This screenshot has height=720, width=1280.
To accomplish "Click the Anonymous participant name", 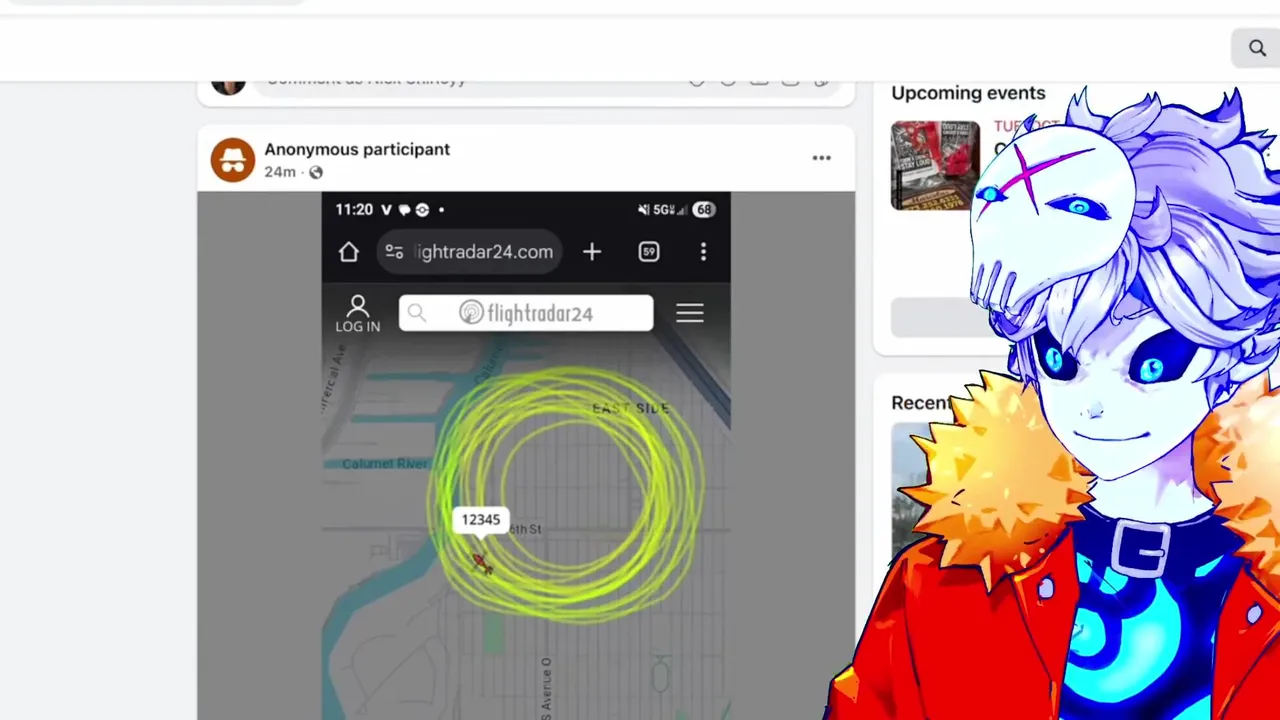I will click(x=357, y=149).
